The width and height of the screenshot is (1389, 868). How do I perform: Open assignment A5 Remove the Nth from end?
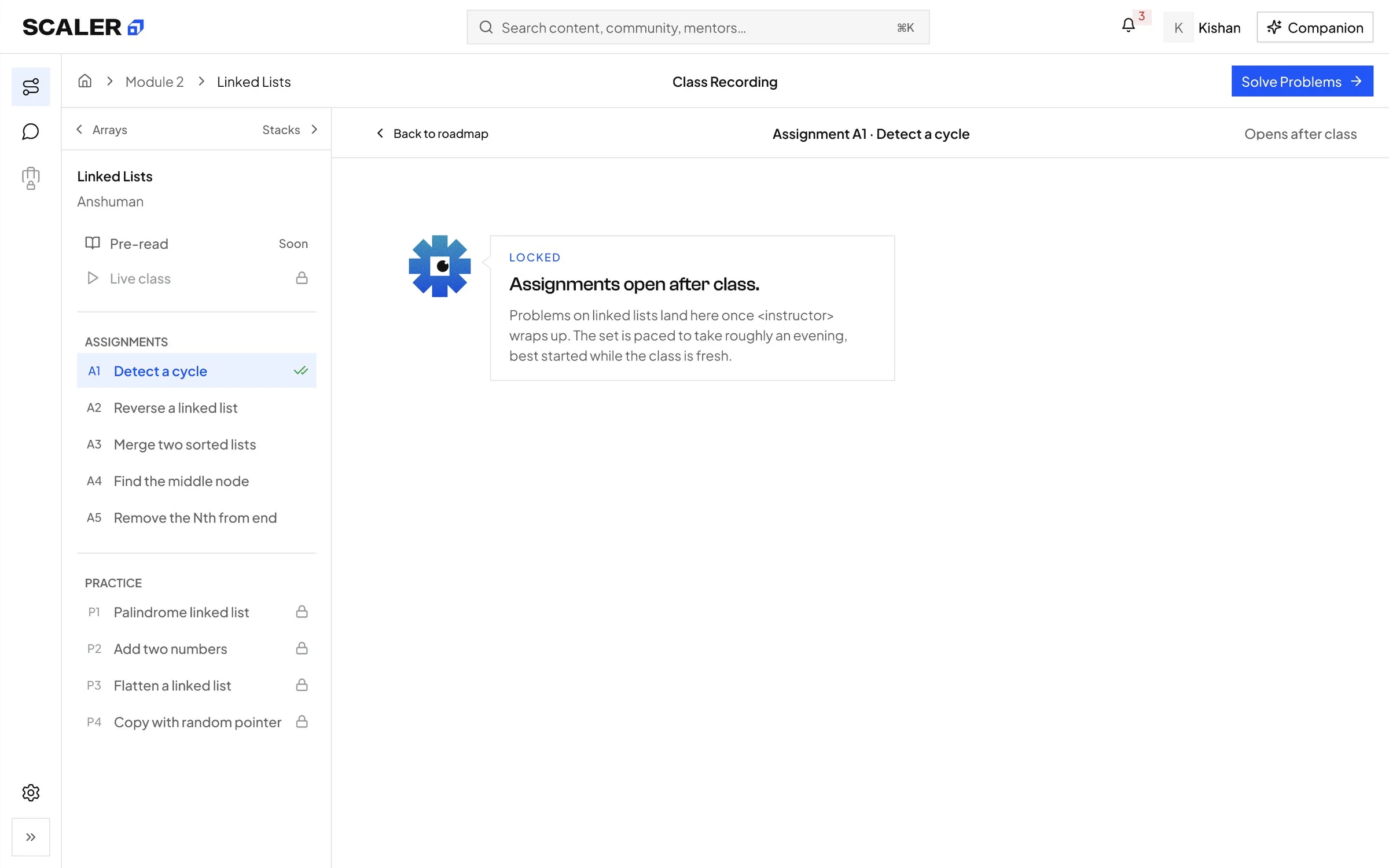[197, 517]
